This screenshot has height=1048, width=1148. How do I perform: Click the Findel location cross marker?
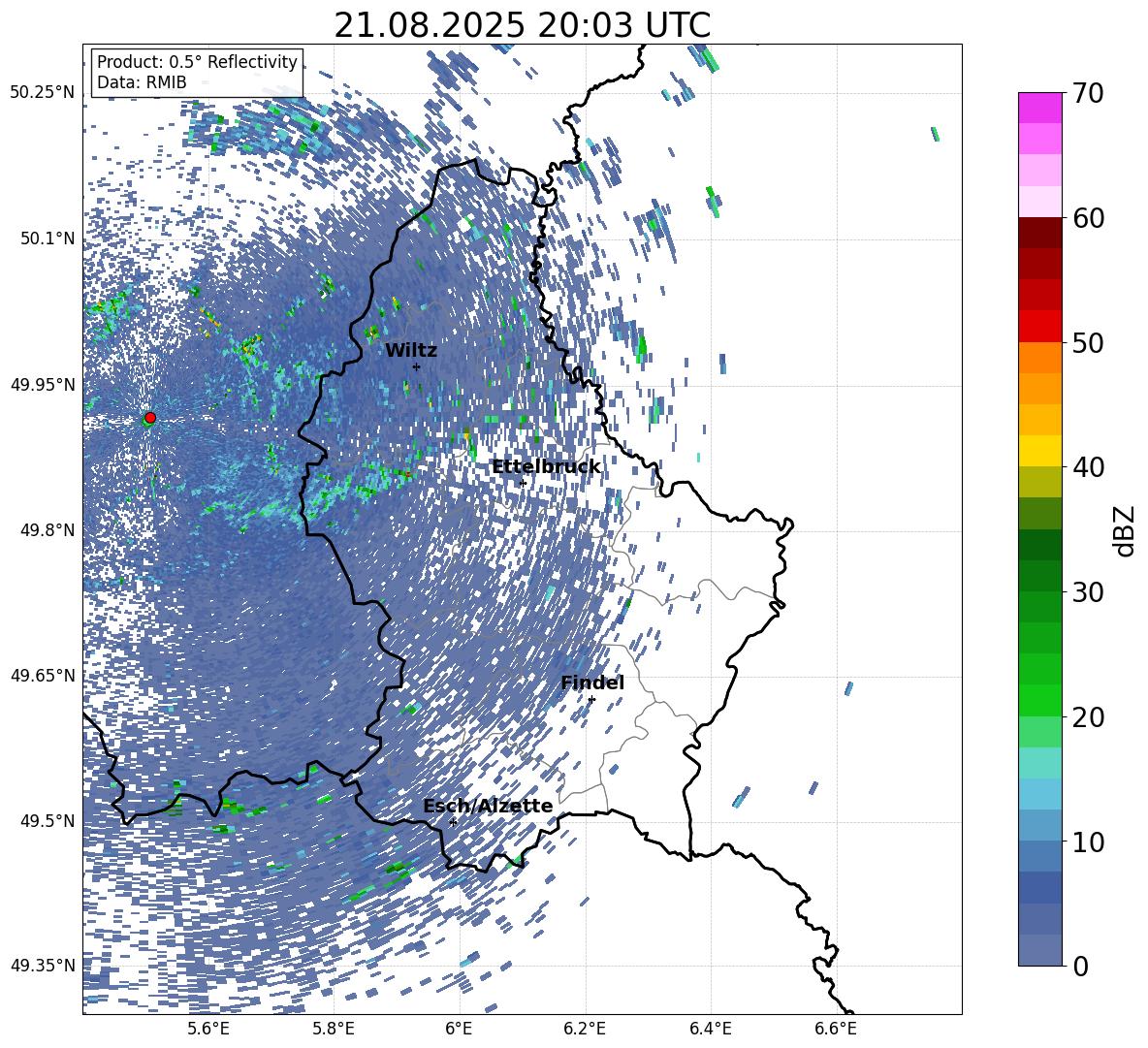[591, 700]
